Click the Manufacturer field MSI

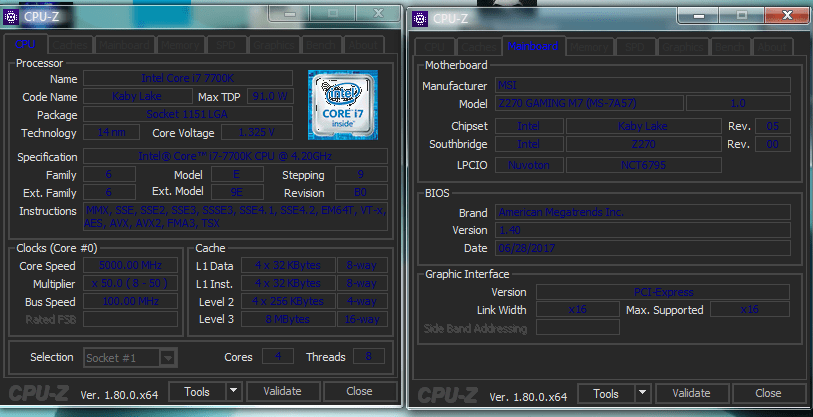click(x=643, y=85)
